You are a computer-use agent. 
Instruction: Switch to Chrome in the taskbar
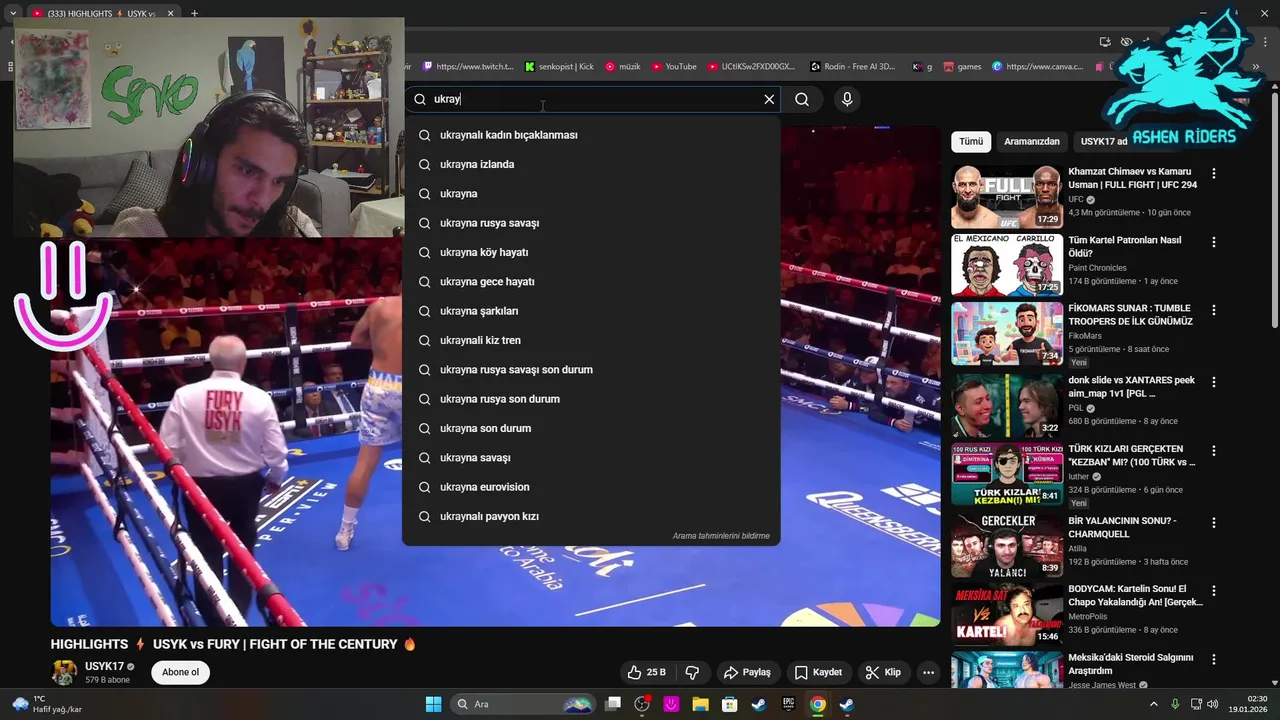click(x=818, y=704)
